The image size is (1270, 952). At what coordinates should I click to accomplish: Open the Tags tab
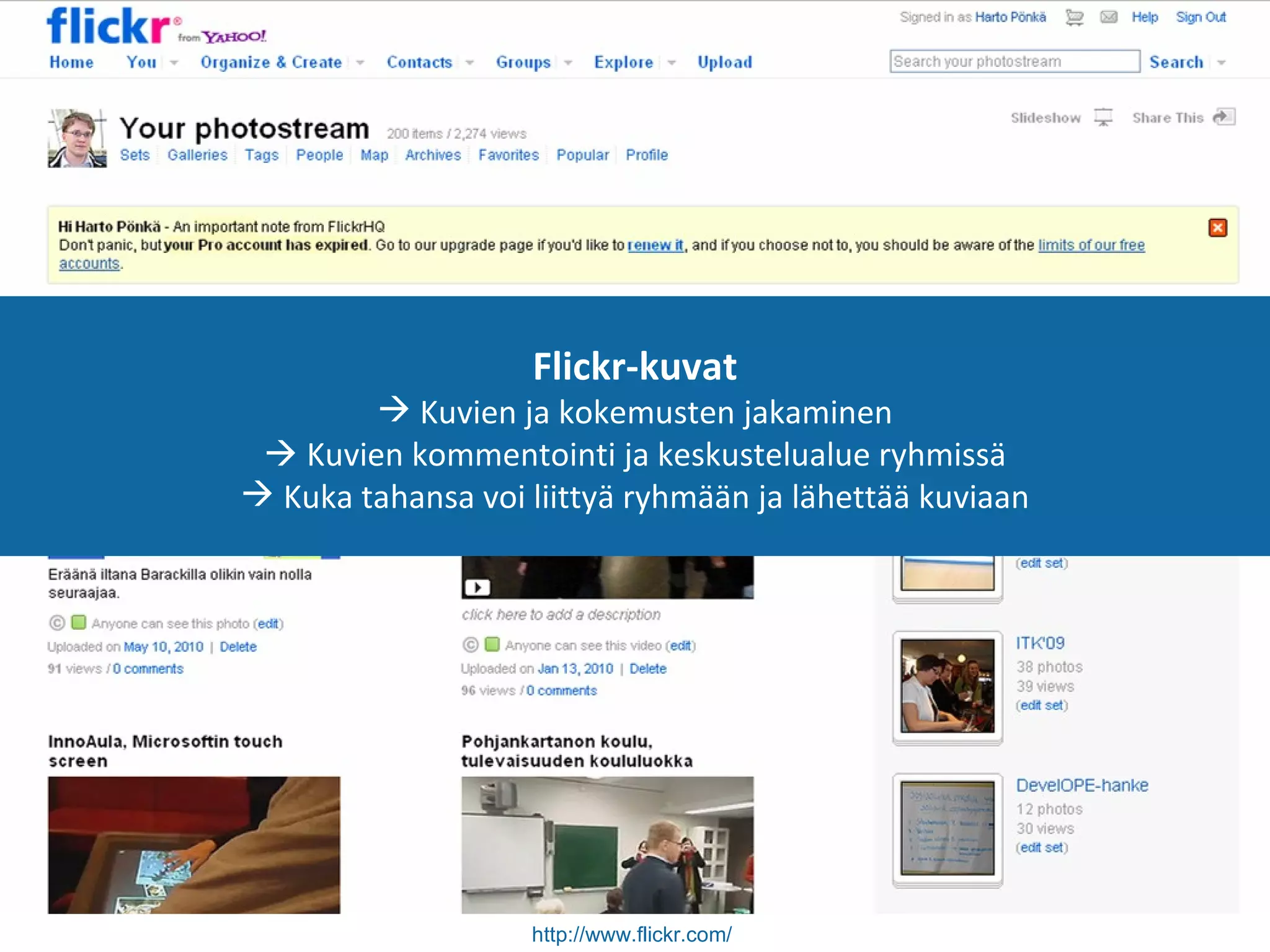click(261, 155)
